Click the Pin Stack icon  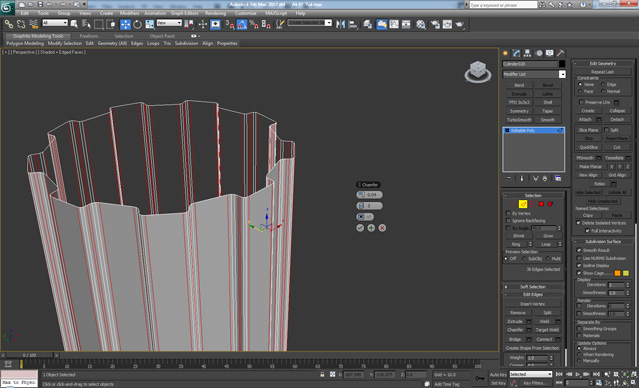[x=509, y=179]
